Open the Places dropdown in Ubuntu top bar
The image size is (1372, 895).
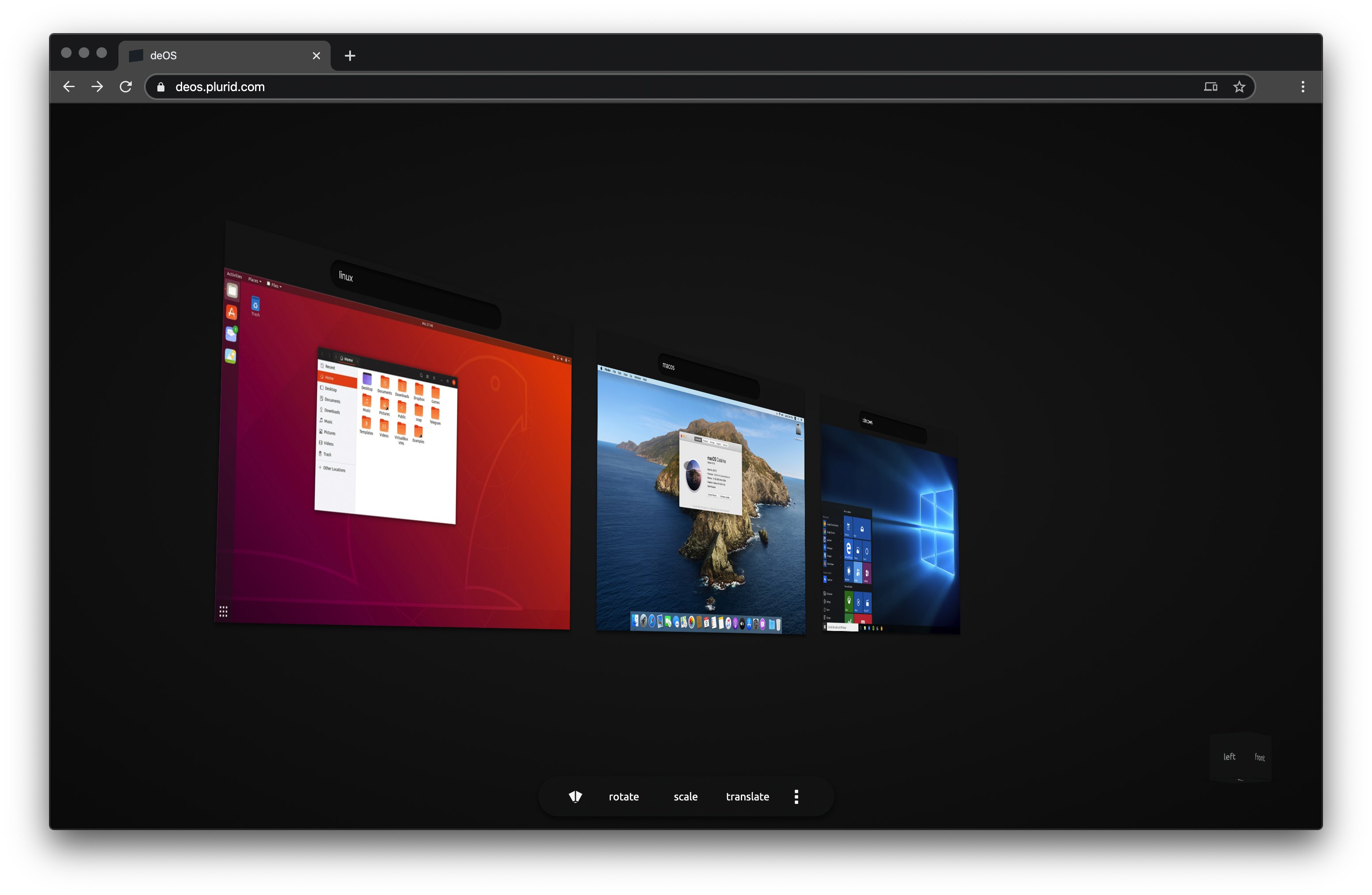coord(254,280)
